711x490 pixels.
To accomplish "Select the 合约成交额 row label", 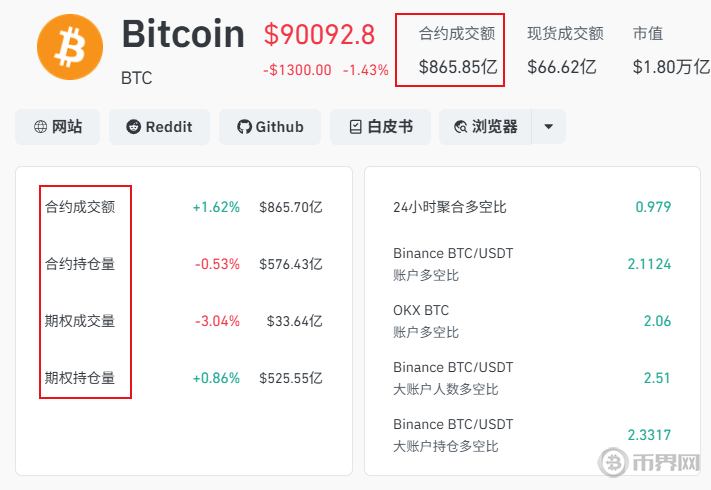I will pyautogui.click(x=80, y=207).
